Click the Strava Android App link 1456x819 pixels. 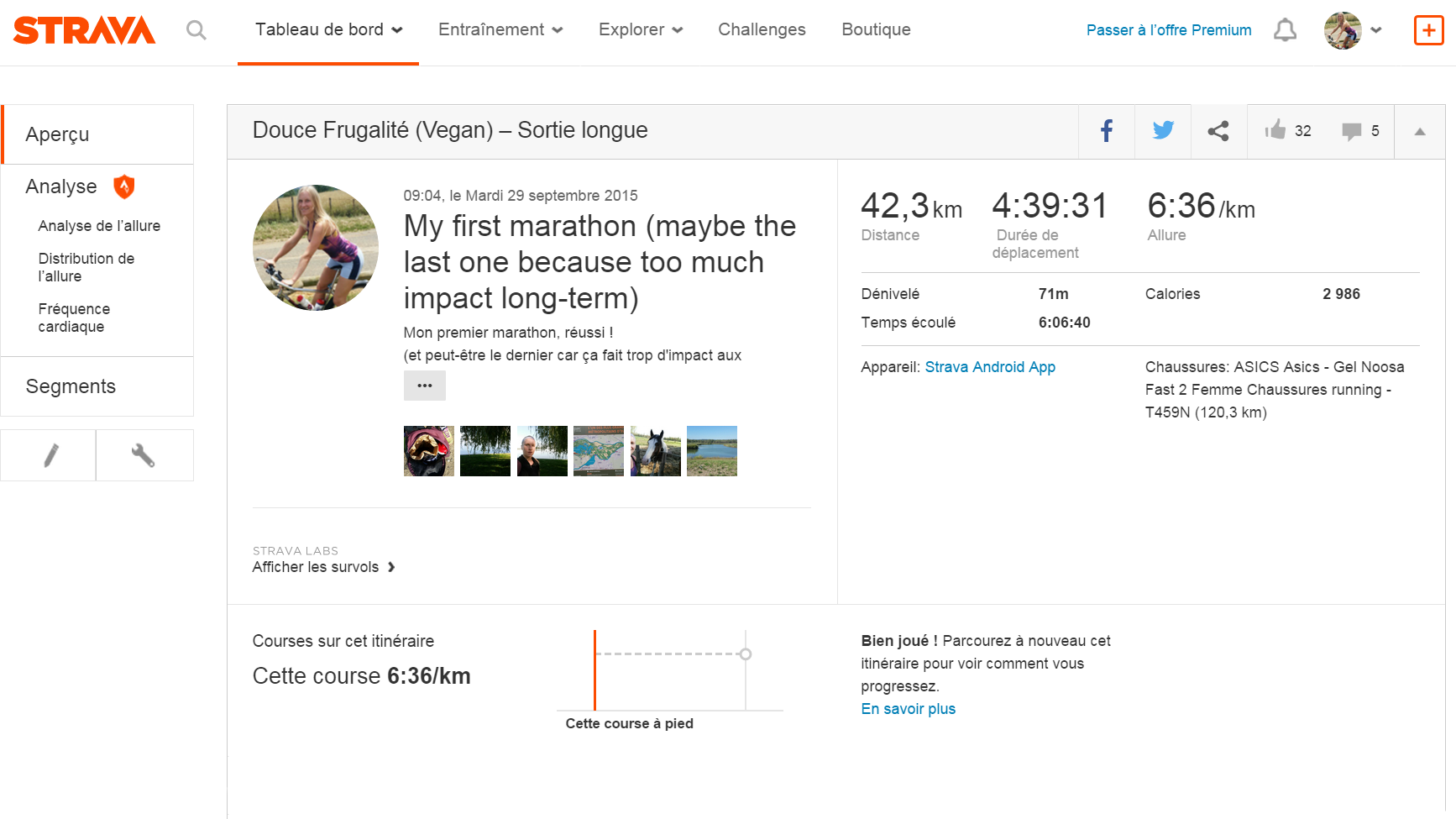click(990, 367)
